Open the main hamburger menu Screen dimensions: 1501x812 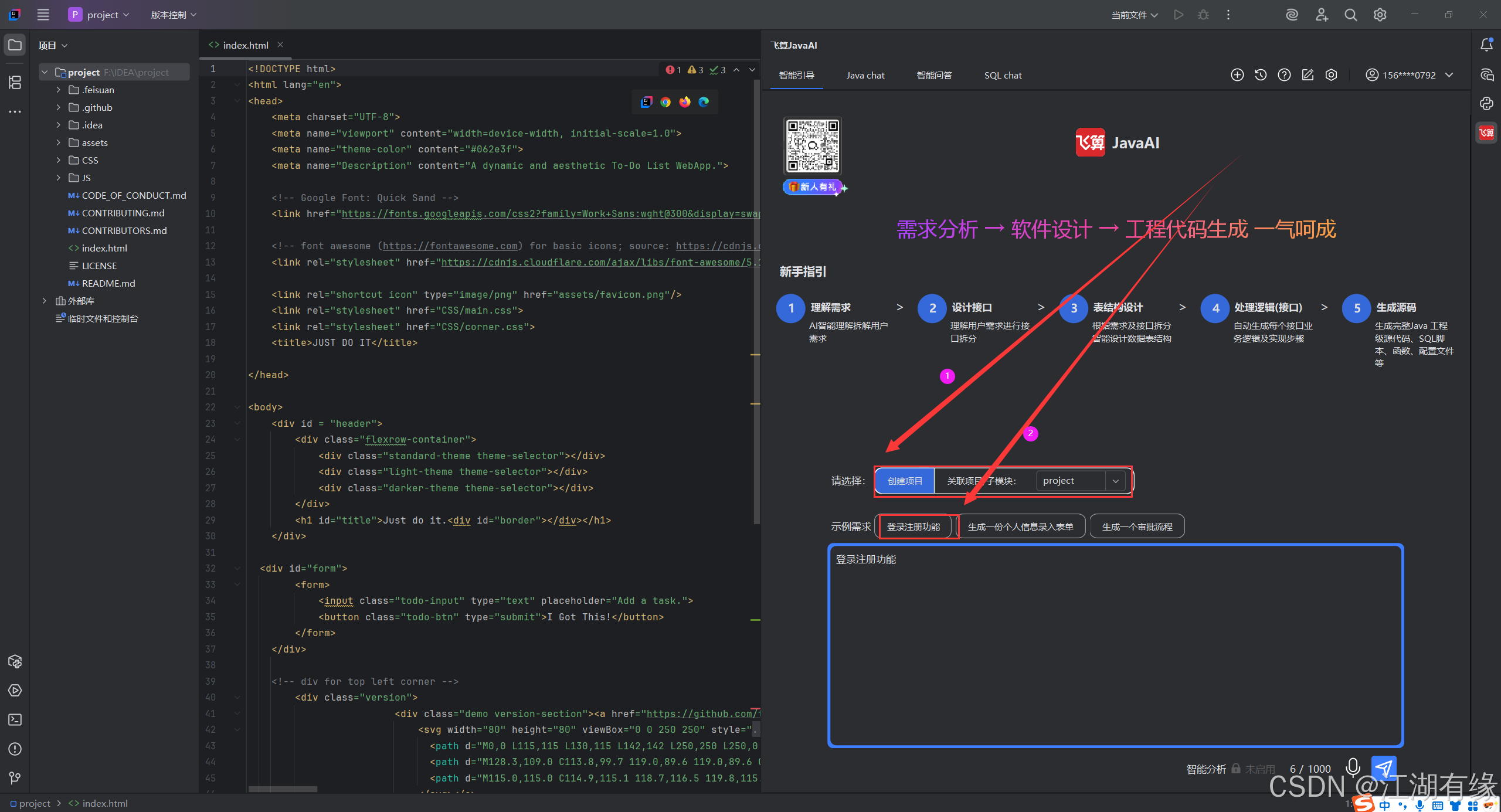point(43,15)
